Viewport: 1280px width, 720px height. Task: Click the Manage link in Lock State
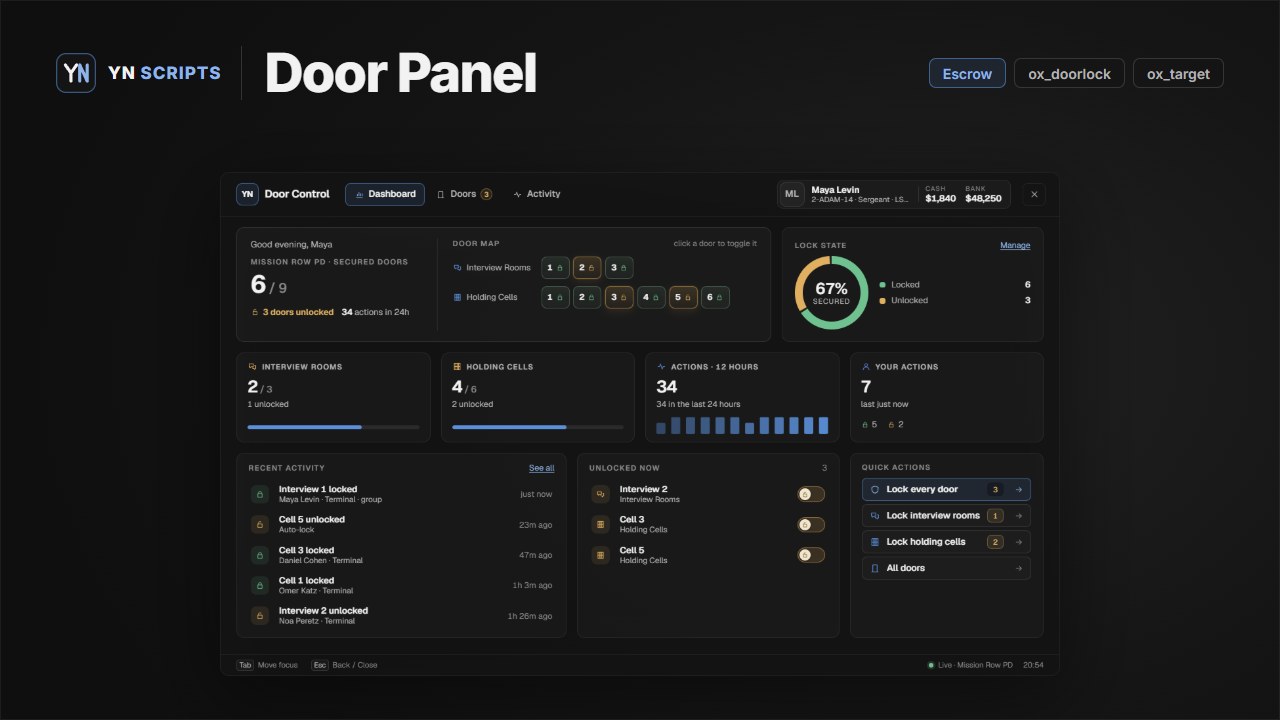pos(1015,245)
